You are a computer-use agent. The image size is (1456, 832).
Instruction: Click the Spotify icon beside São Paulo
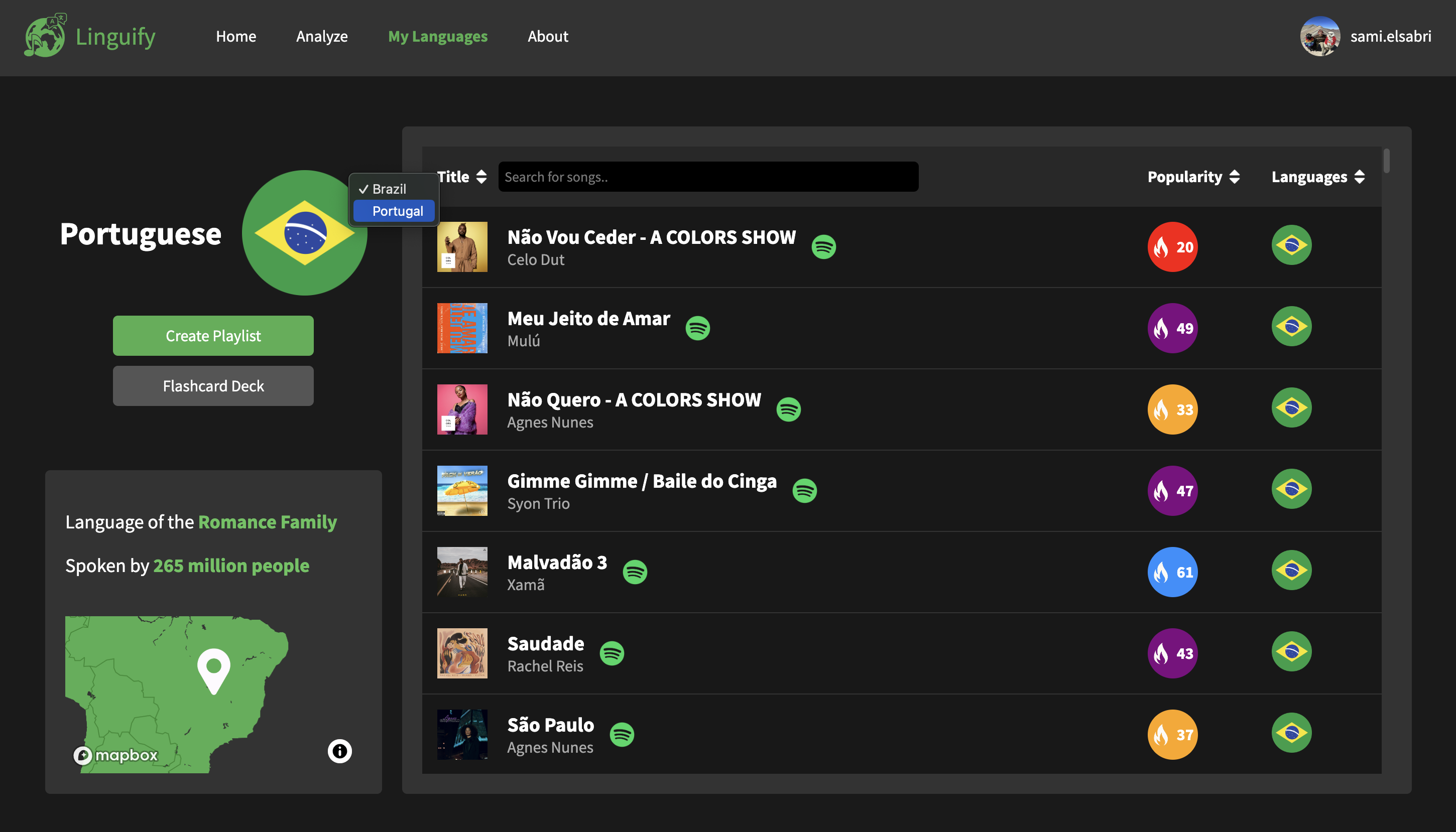(x=622, y=734)
